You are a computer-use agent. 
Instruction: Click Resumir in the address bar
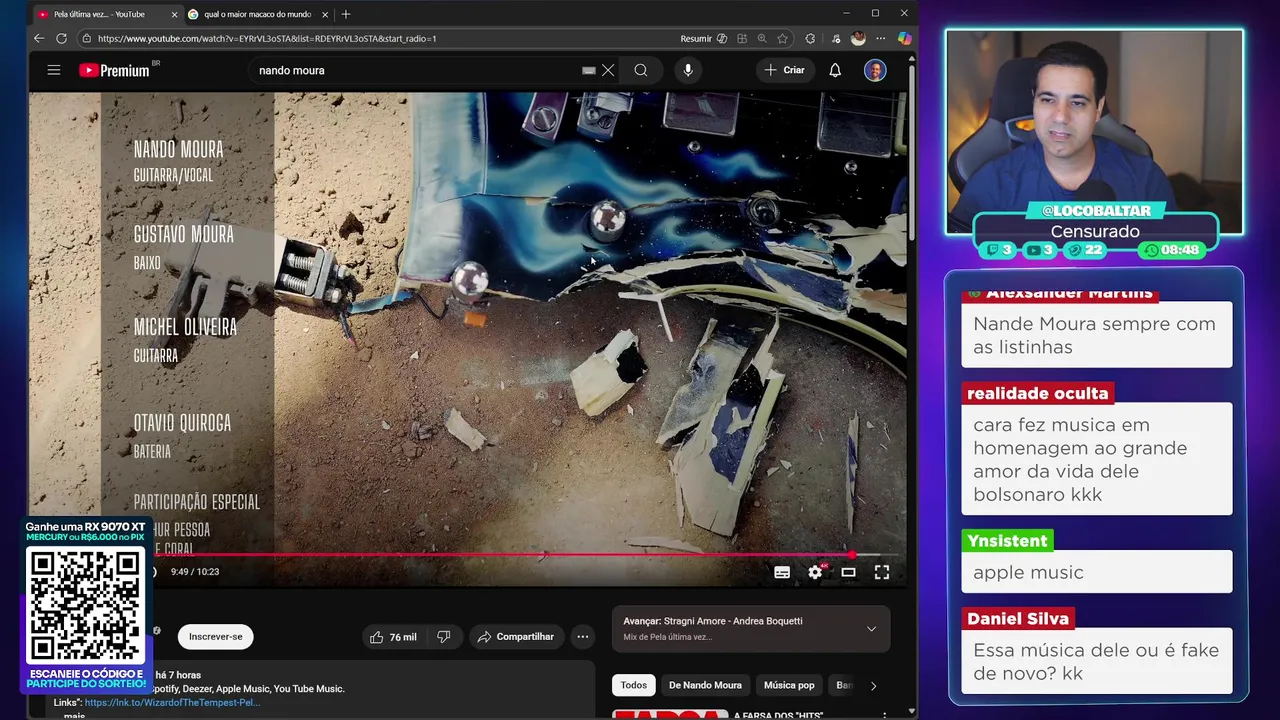click(703, 38)
